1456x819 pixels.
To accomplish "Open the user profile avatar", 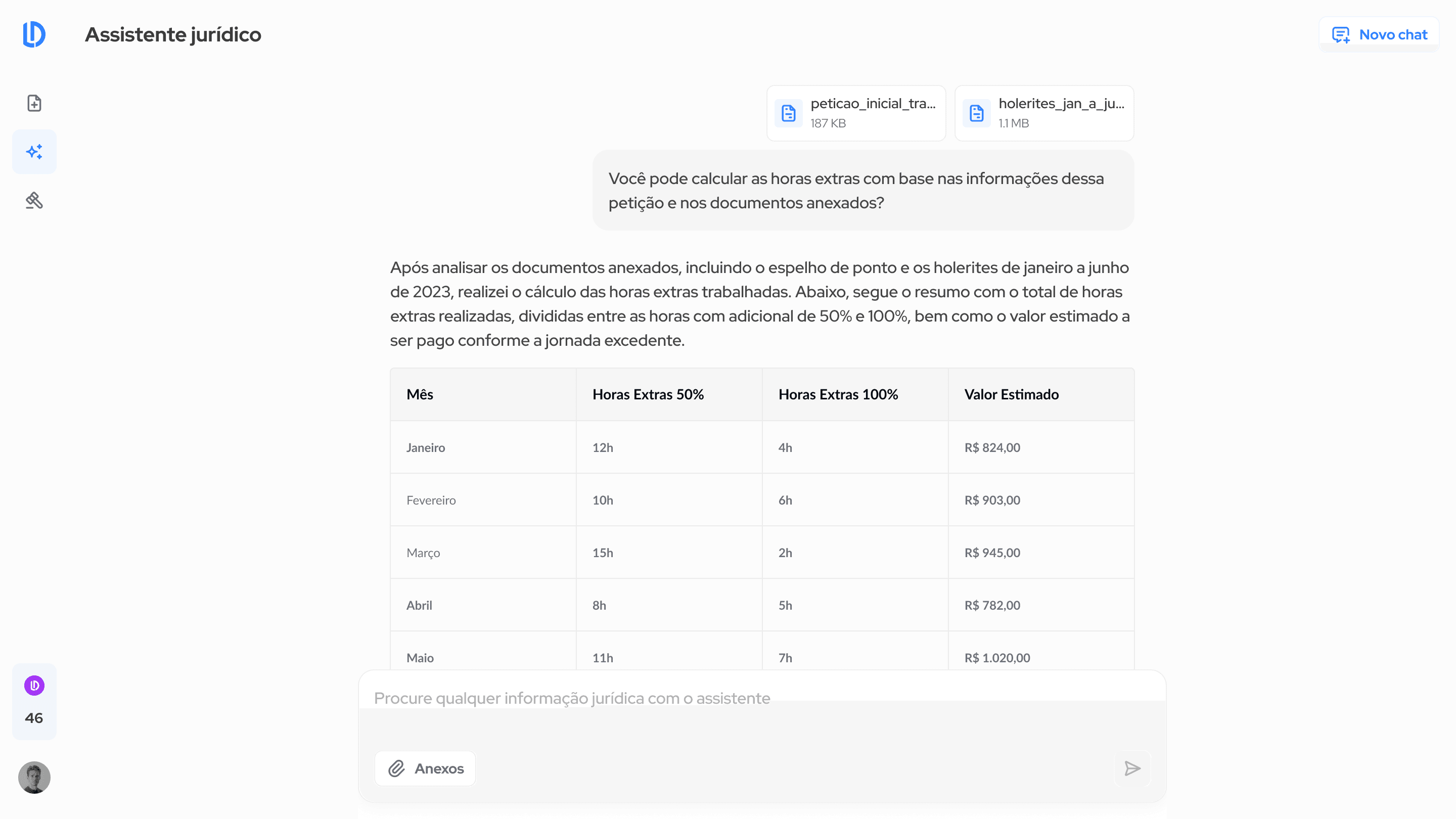I will [x=34, y=777].
